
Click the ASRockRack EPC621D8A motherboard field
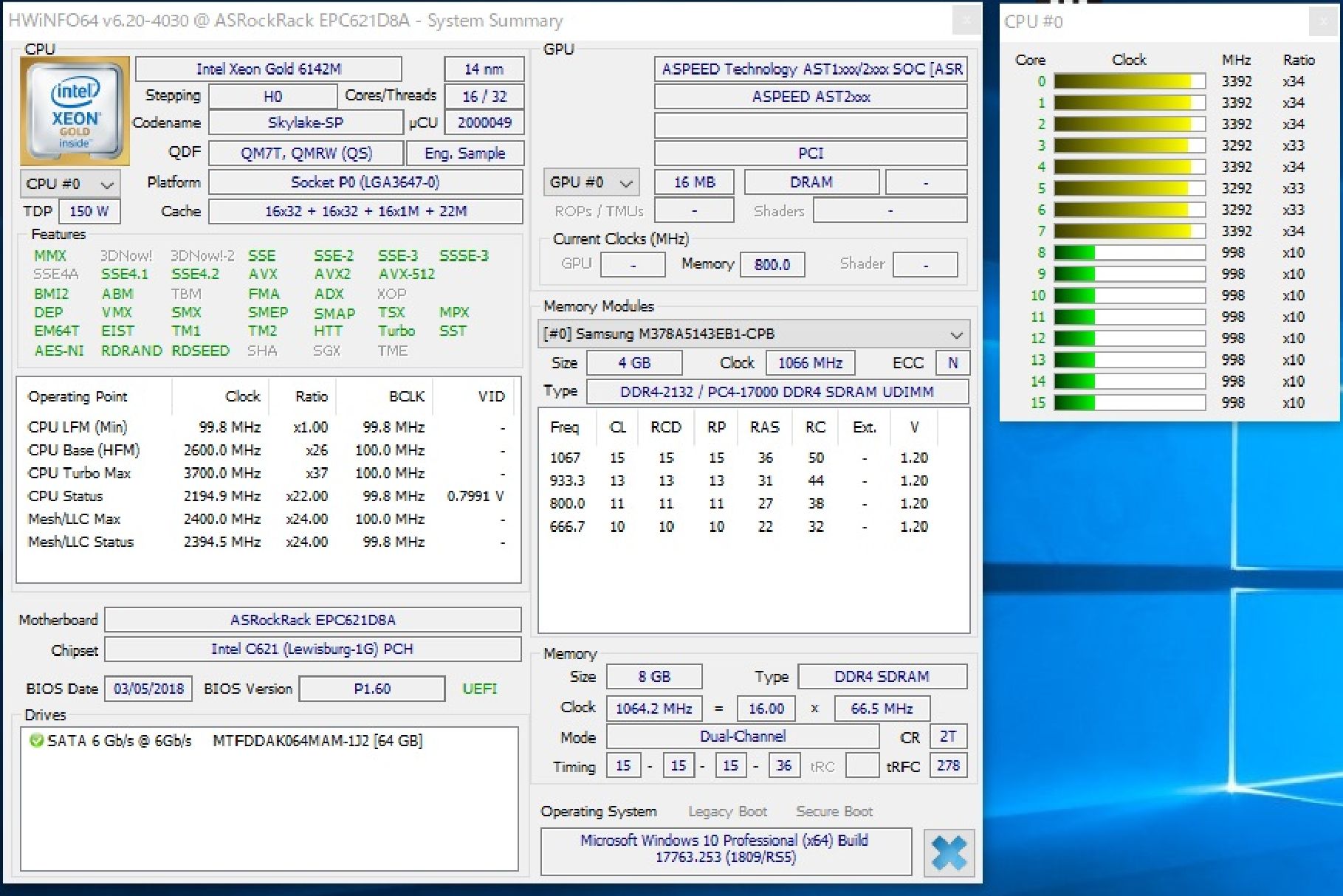coord(313,619)
